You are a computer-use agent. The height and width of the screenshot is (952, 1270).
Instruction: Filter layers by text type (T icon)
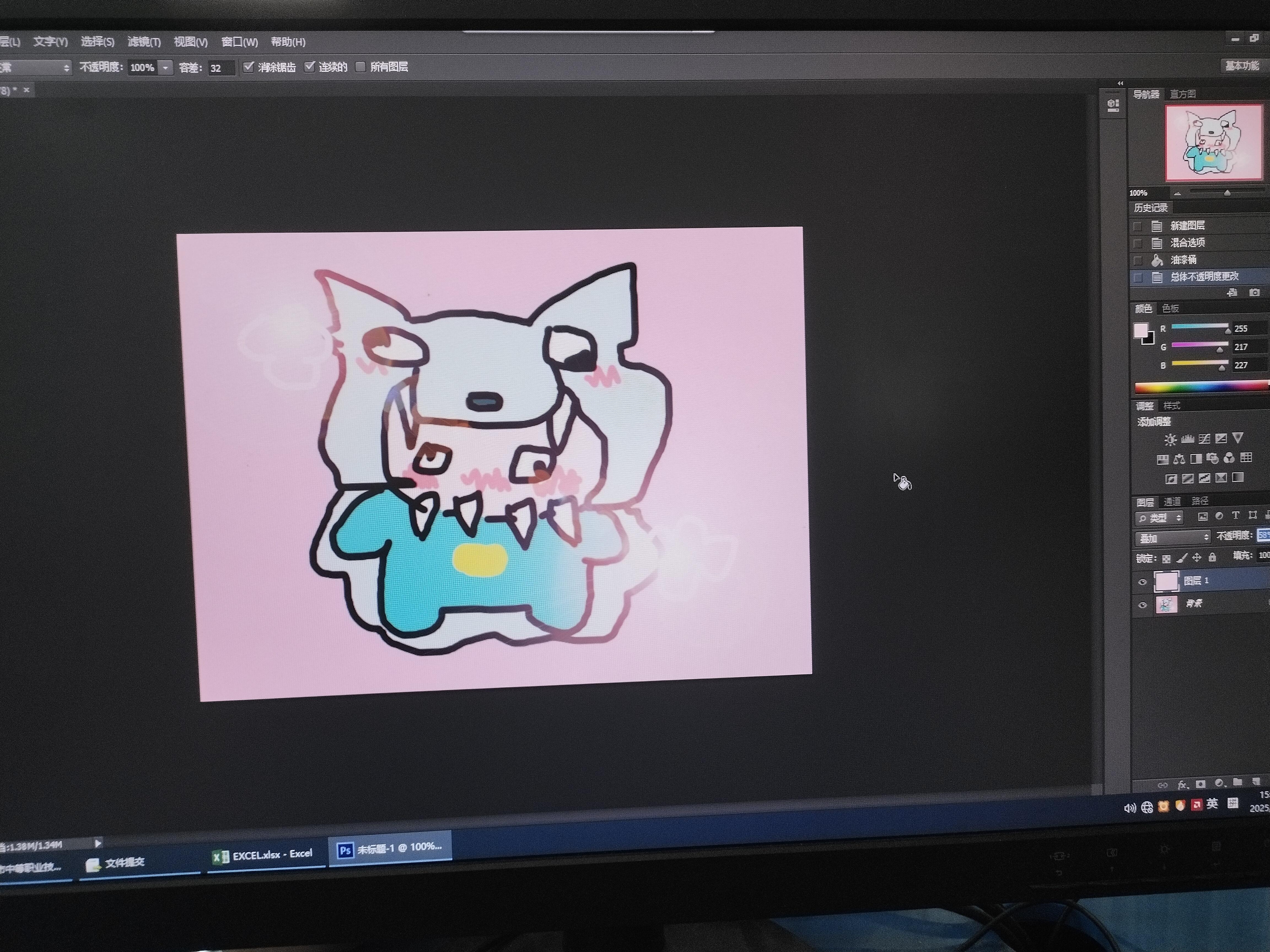click(x=1236, y=515)
